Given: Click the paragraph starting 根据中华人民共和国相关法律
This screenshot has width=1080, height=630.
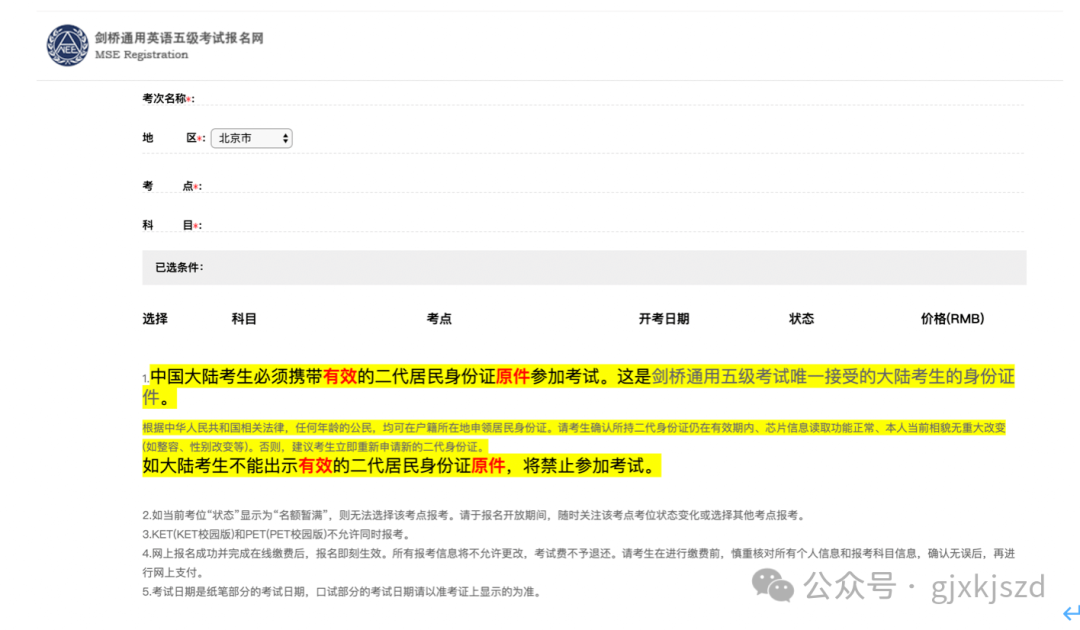Looking at the screenshot, I should [x=574, y=437].
